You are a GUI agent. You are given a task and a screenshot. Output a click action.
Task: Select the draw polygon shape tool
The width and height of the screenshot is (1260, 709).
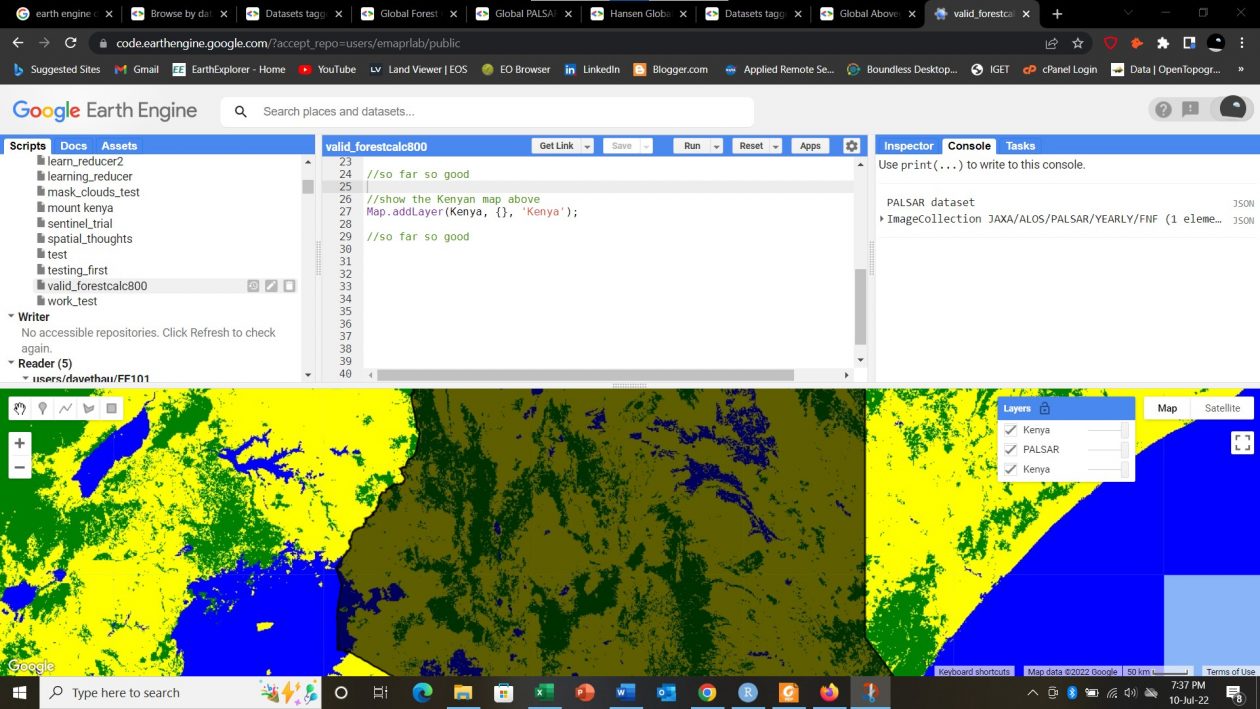tap(89, 408)
